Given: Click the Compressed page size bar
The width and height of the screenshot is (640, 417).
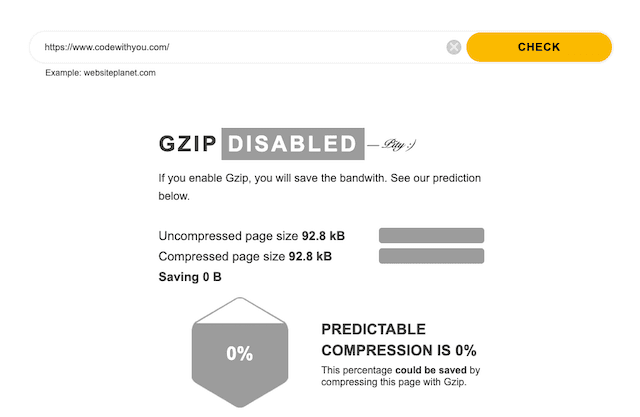Looking at the screenshot, I should [x=431, y=256].
